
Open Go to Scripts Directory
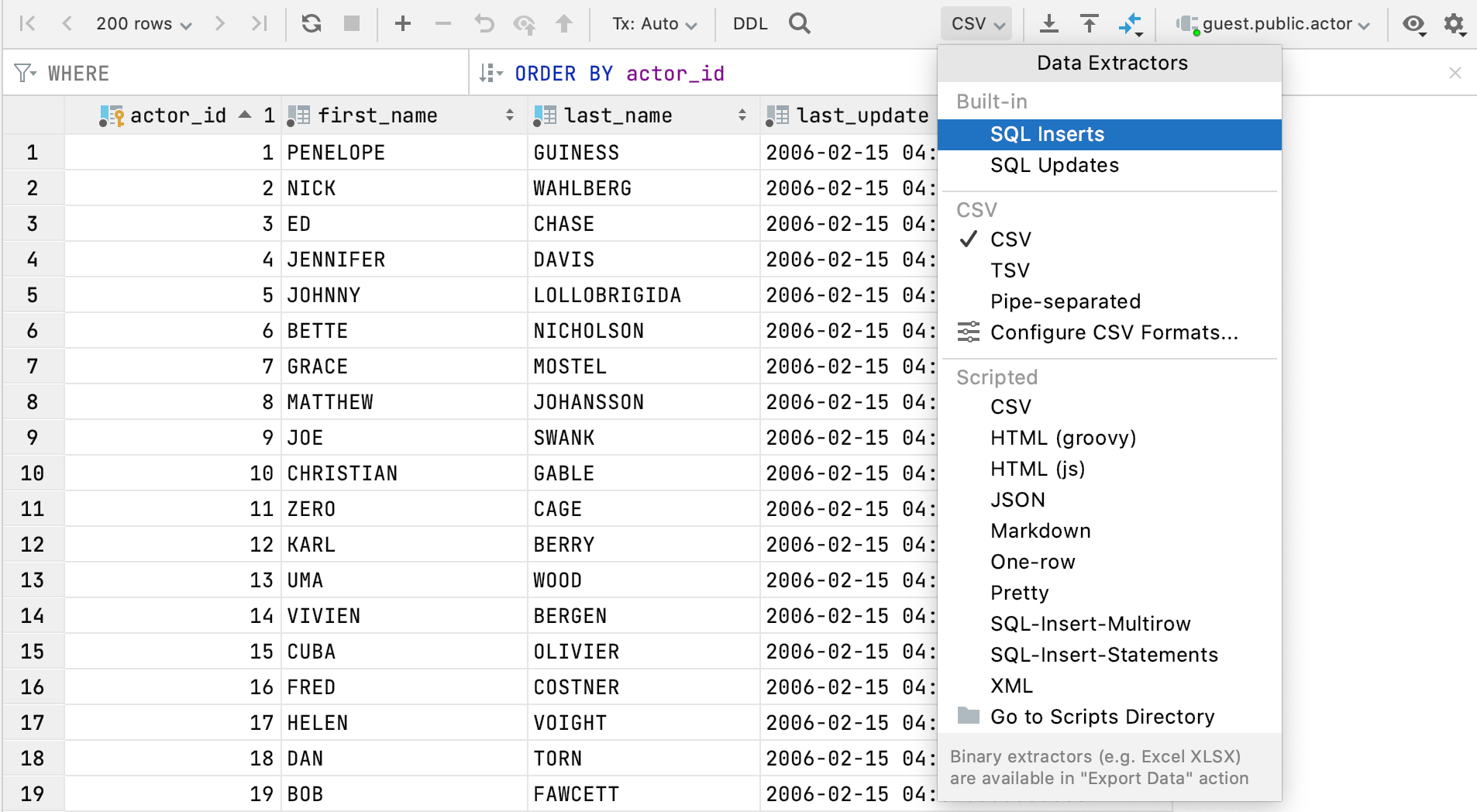(1103, 716)
